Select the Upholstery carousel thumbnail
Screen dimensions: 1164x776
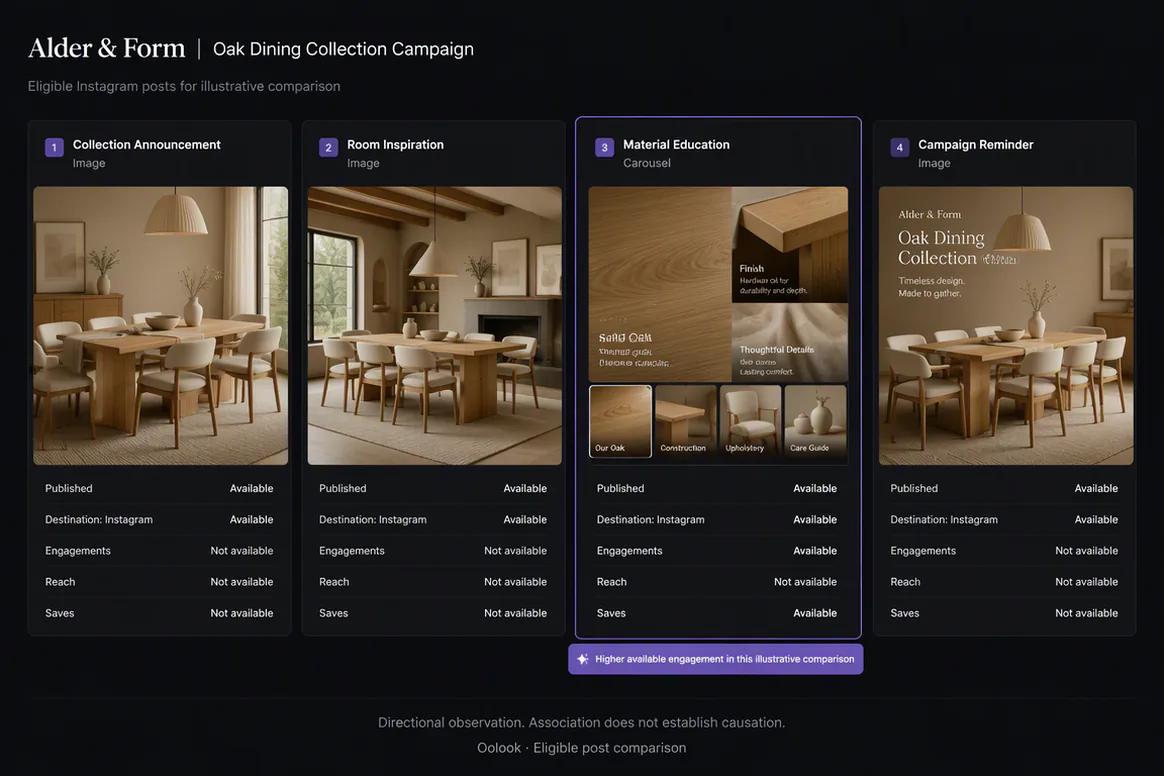coord(750,421)
